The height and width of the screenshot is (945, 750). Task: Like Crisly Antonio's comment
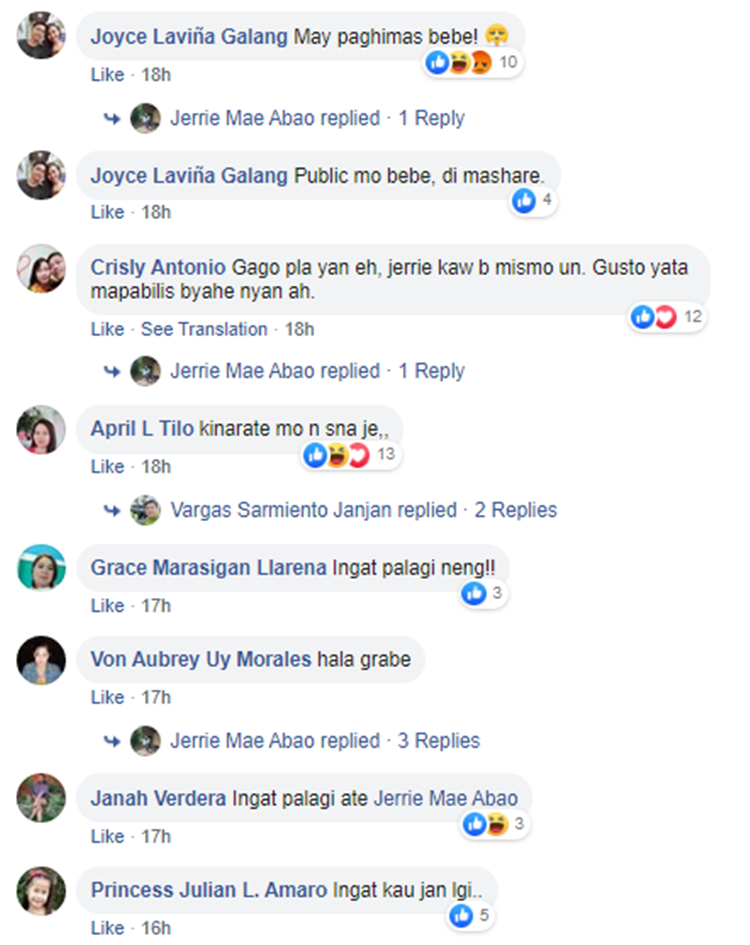coord(107,330)
